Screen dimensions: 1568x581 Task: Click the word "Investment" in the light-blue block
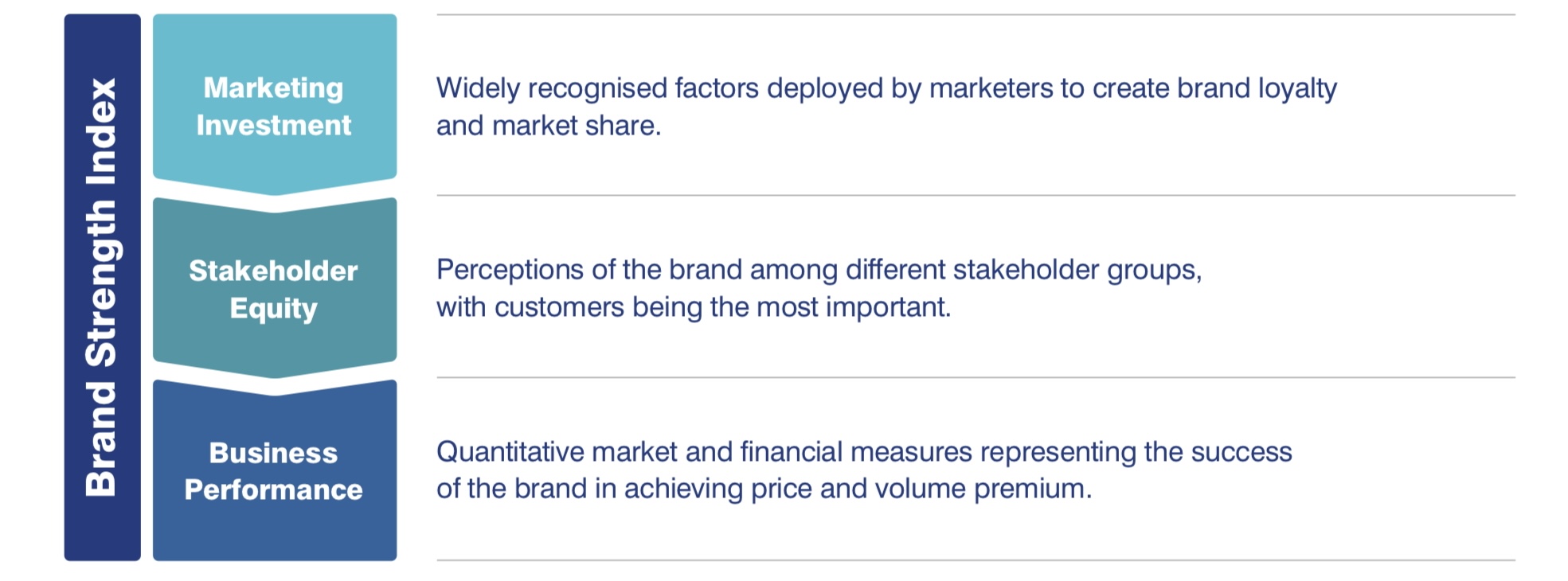point(273,125)
